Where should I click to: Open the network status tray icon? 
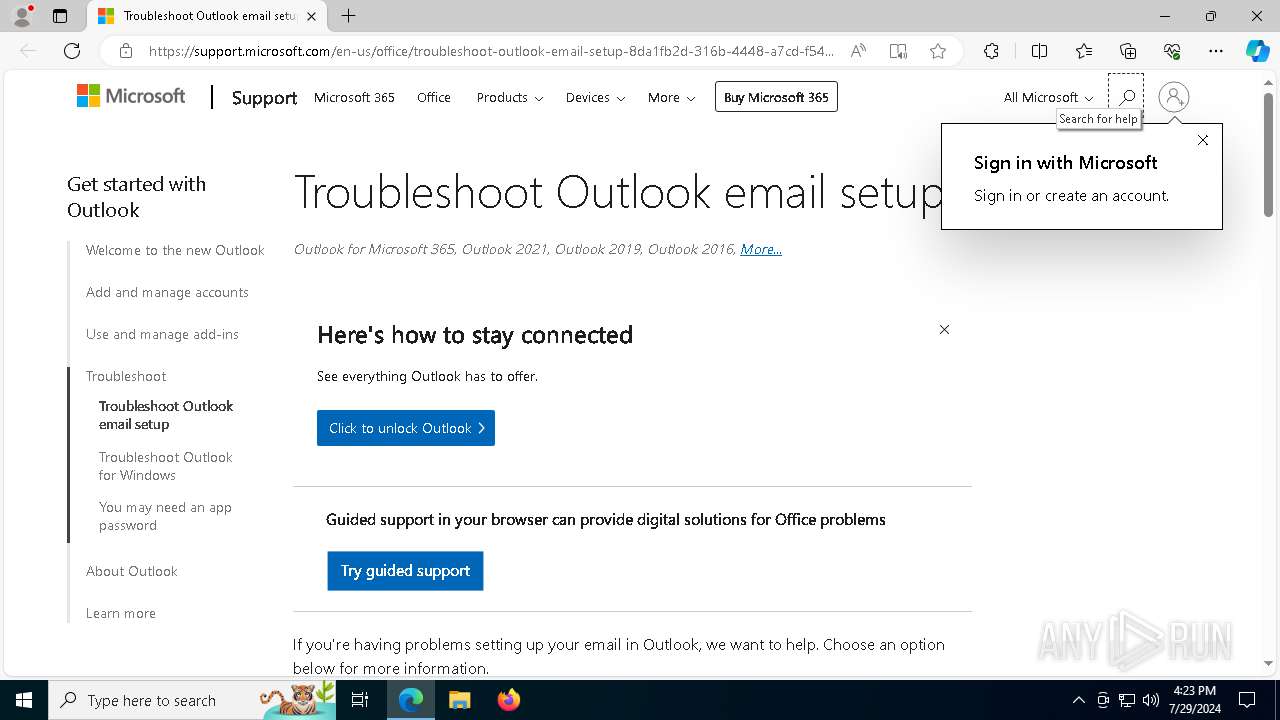(1127, 700)
